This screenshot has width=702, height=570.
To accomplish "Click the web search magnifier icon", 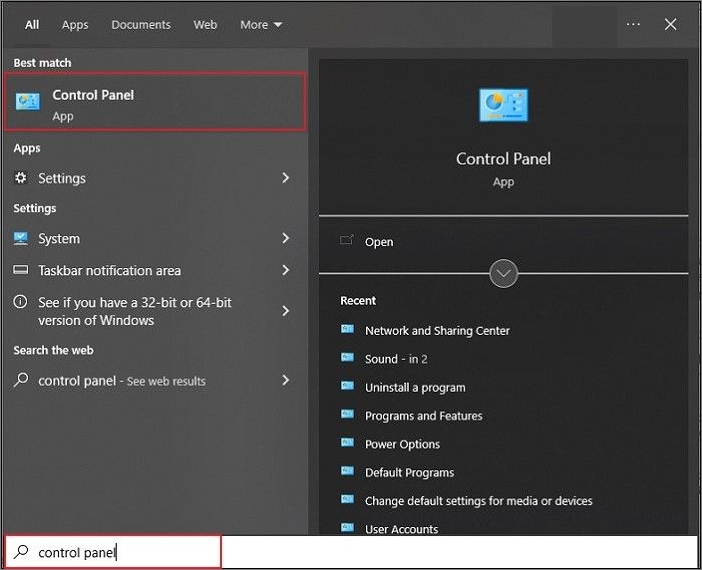I will 21,381.
